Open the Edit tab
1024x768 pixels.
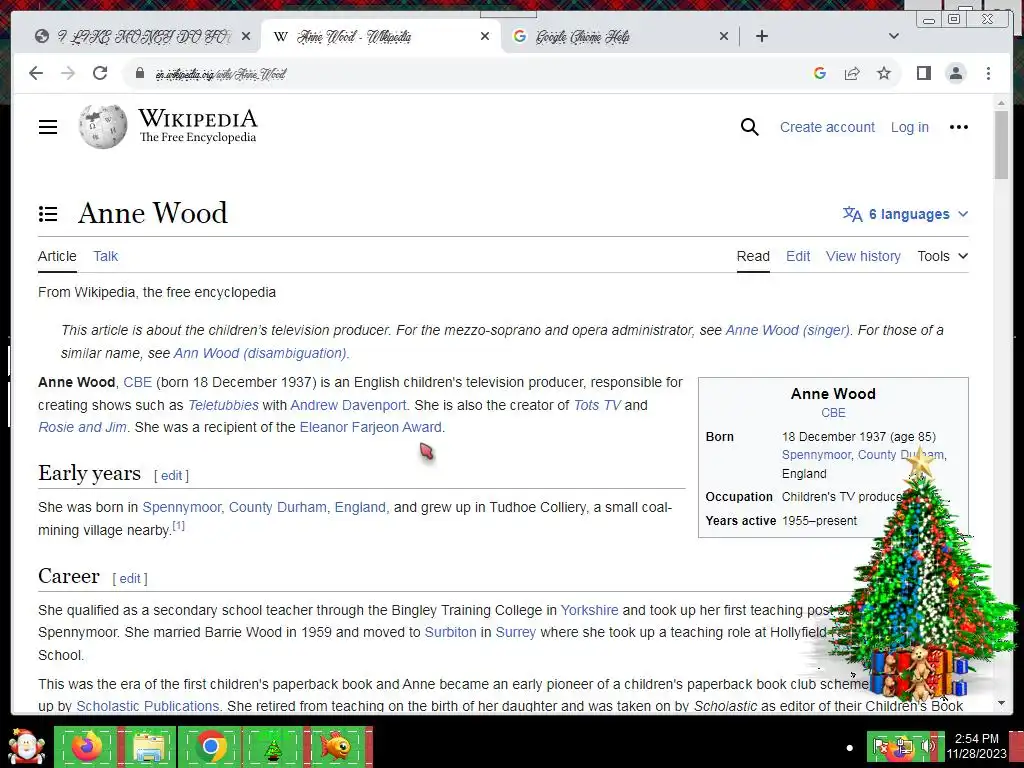[x=798, y=256]
